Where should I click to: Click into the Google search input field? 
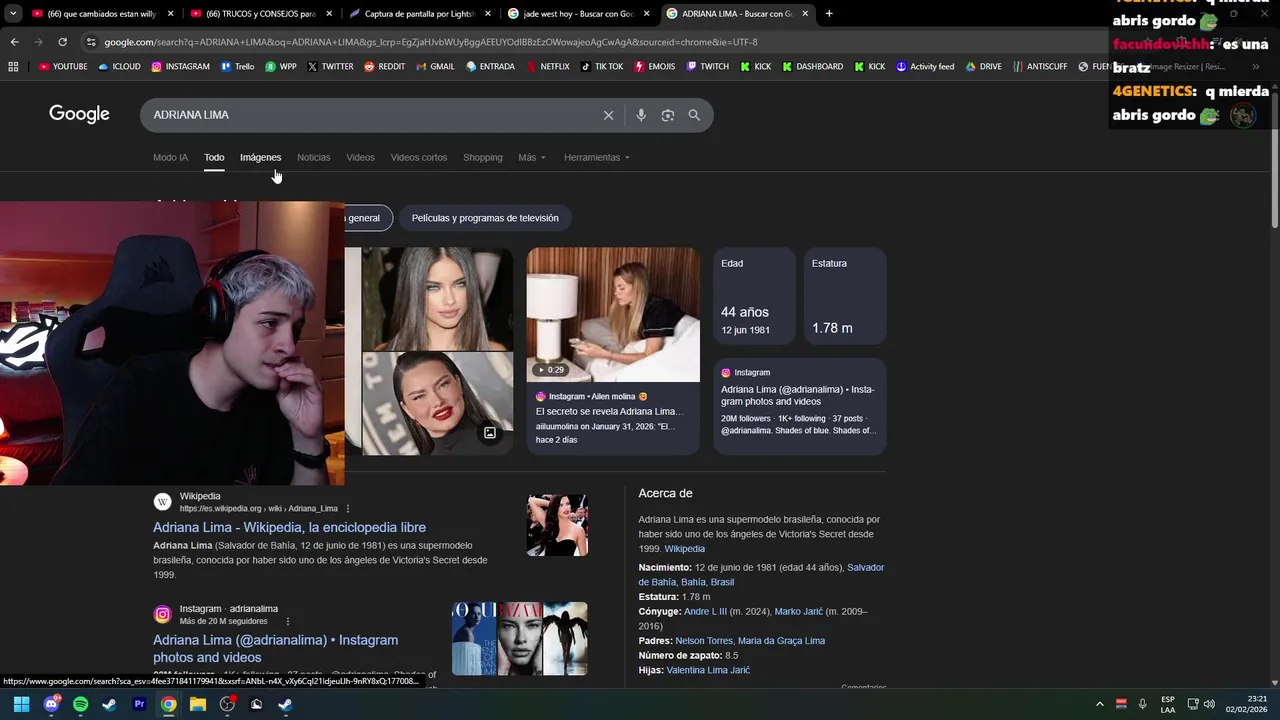coord(370,115)
